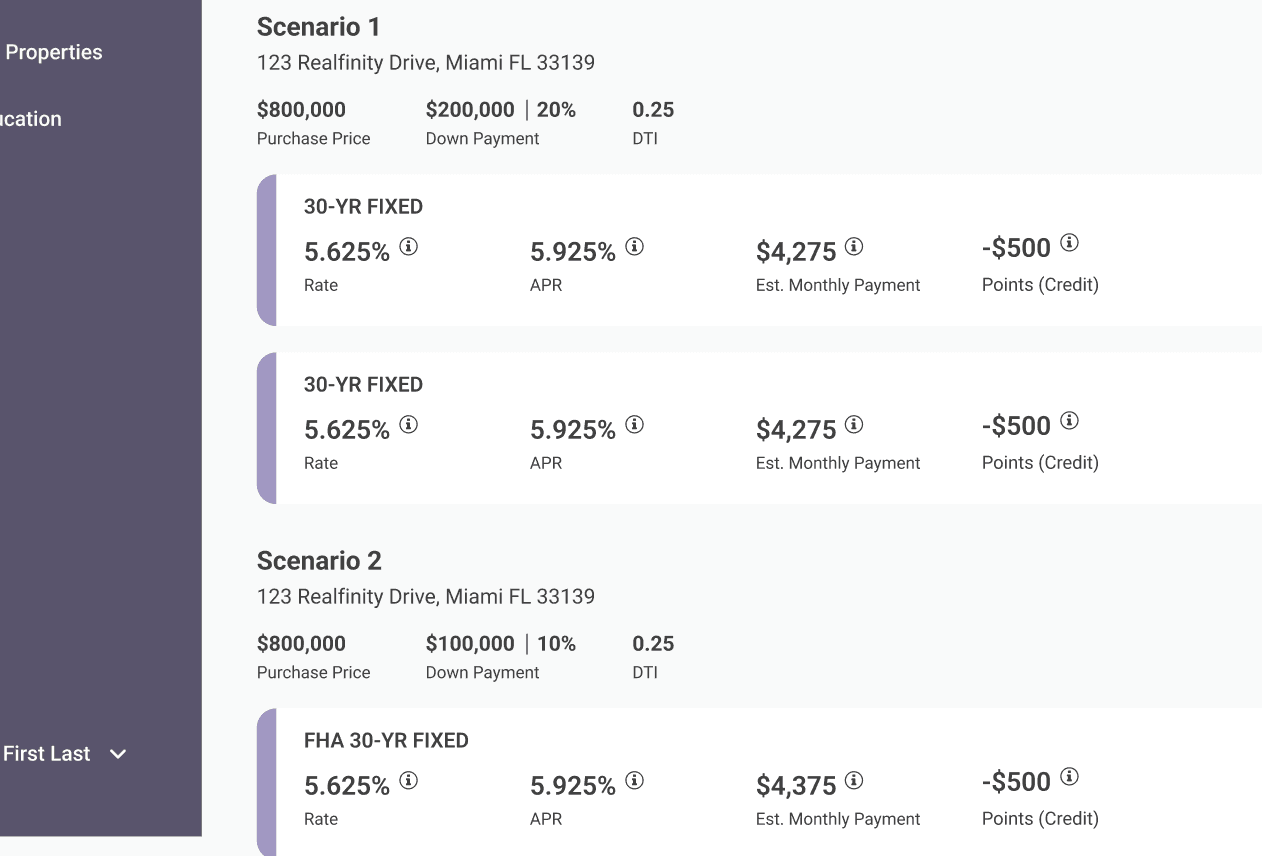
Task: Open the First Last account menu
Action: coord(65,754)
